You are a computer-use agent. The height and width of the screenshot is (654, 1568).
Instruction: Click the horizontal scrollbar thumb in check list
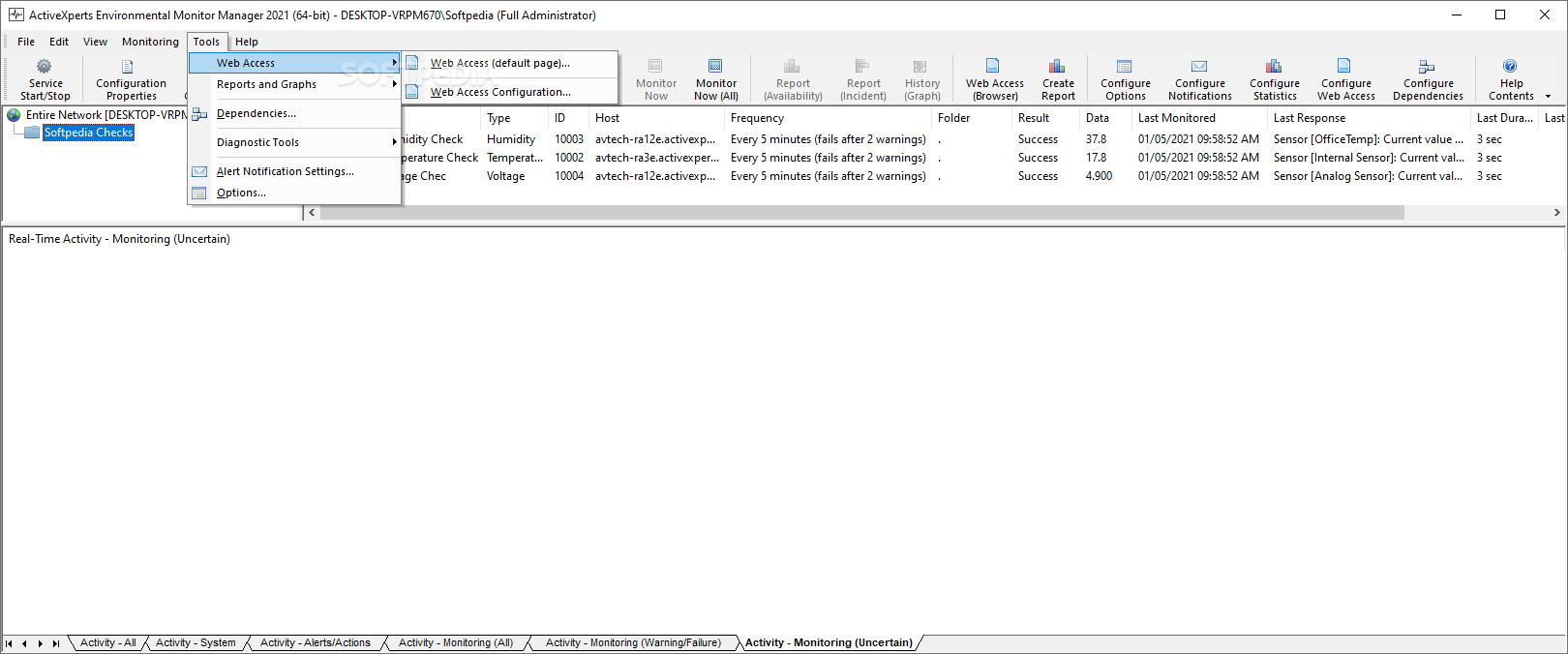tap(861, 212)
